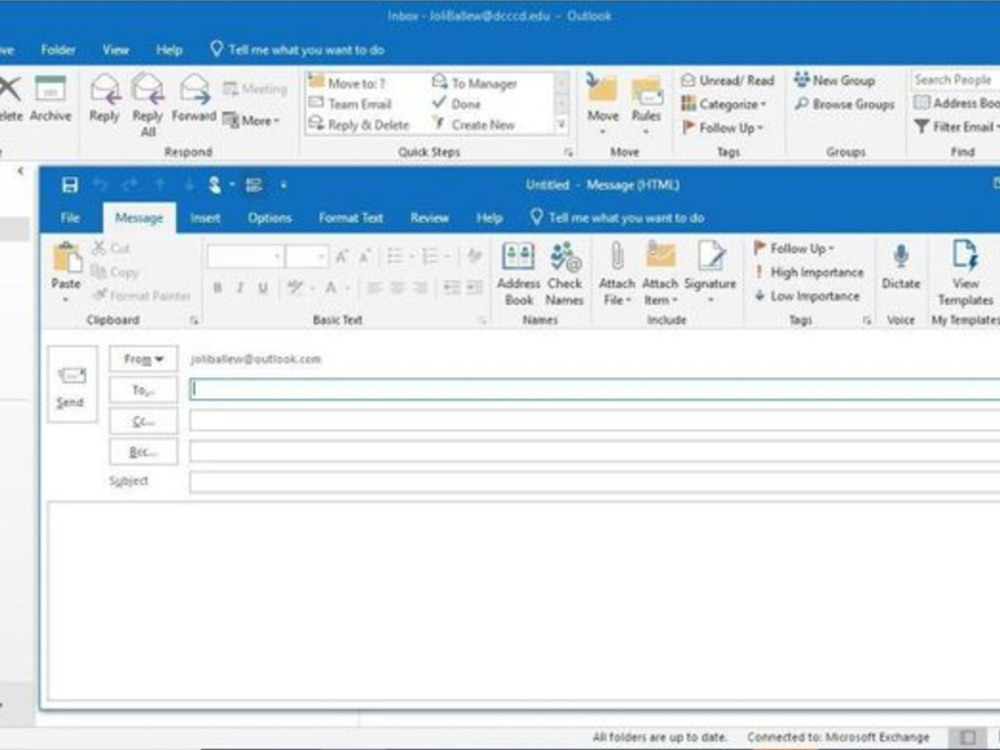Screen dimensions: 1000x750
Task: Click New Group button
Action: 835,80
